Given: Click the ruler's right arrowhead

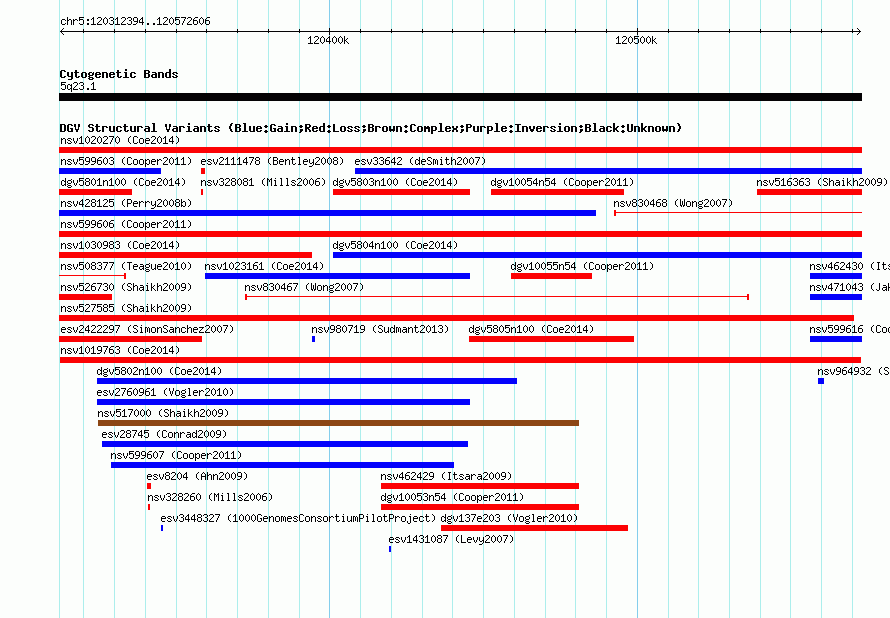Looking at the screenshot, I should [858, 32].
